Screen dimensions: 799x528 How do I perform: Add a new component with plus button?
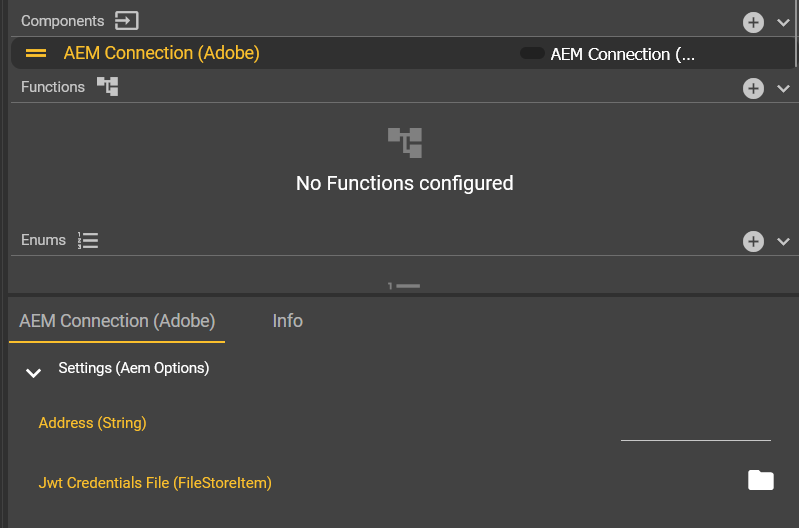pos(753,21)
